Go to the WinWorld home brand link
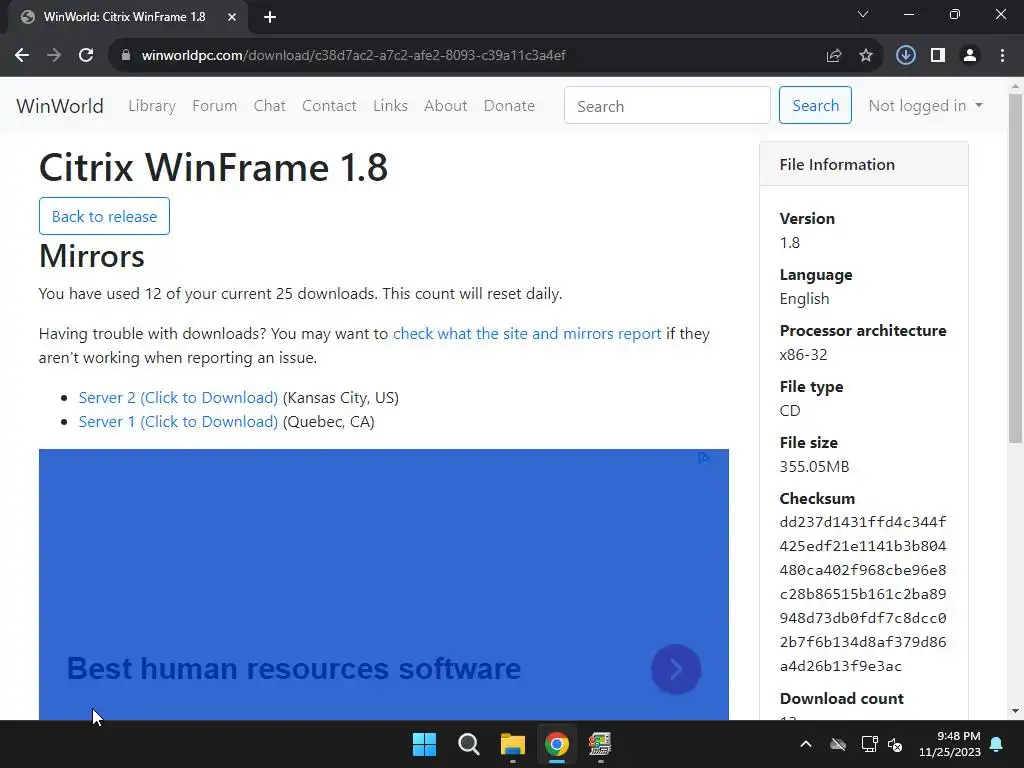1024x768 pixels. pos(59,106)
